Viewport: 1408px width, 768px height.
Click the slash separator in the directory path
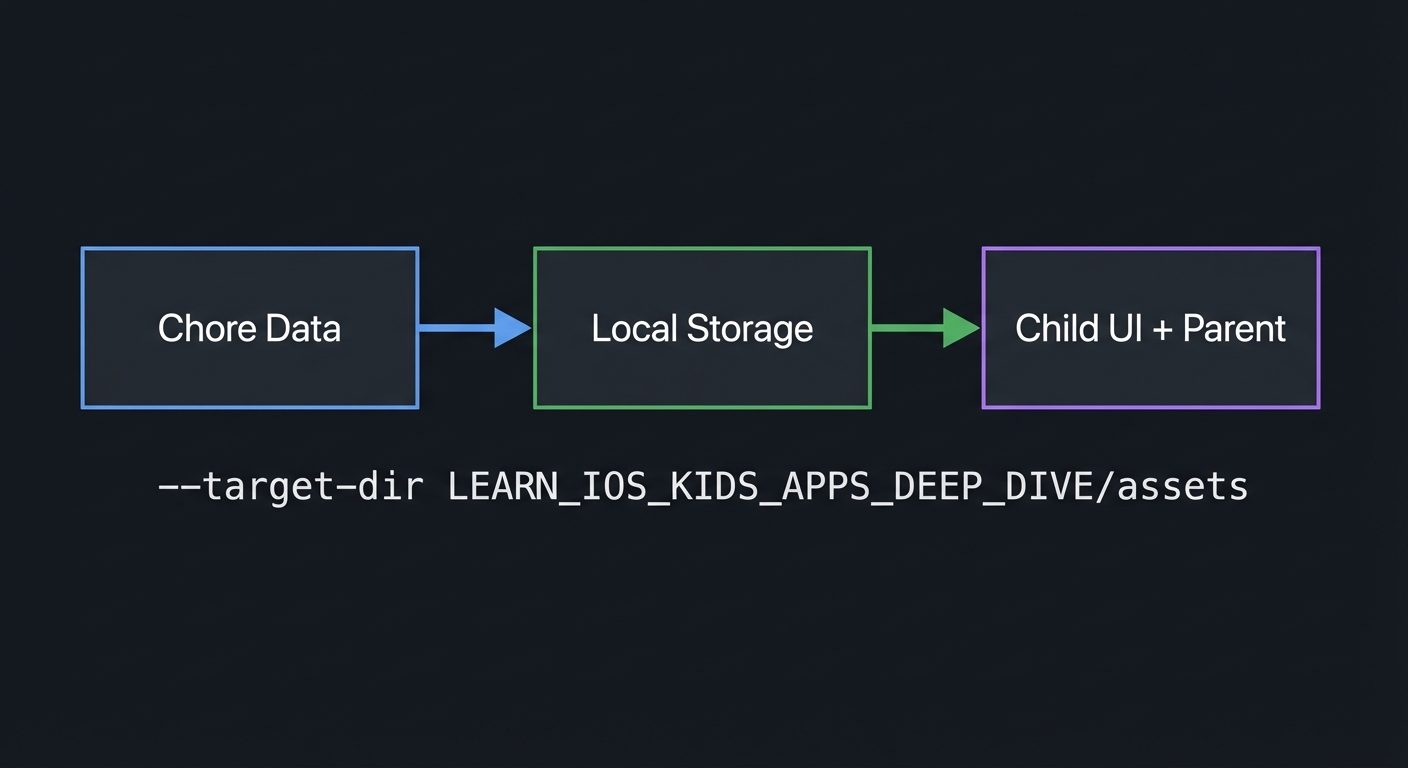(x=1105, y=486)
